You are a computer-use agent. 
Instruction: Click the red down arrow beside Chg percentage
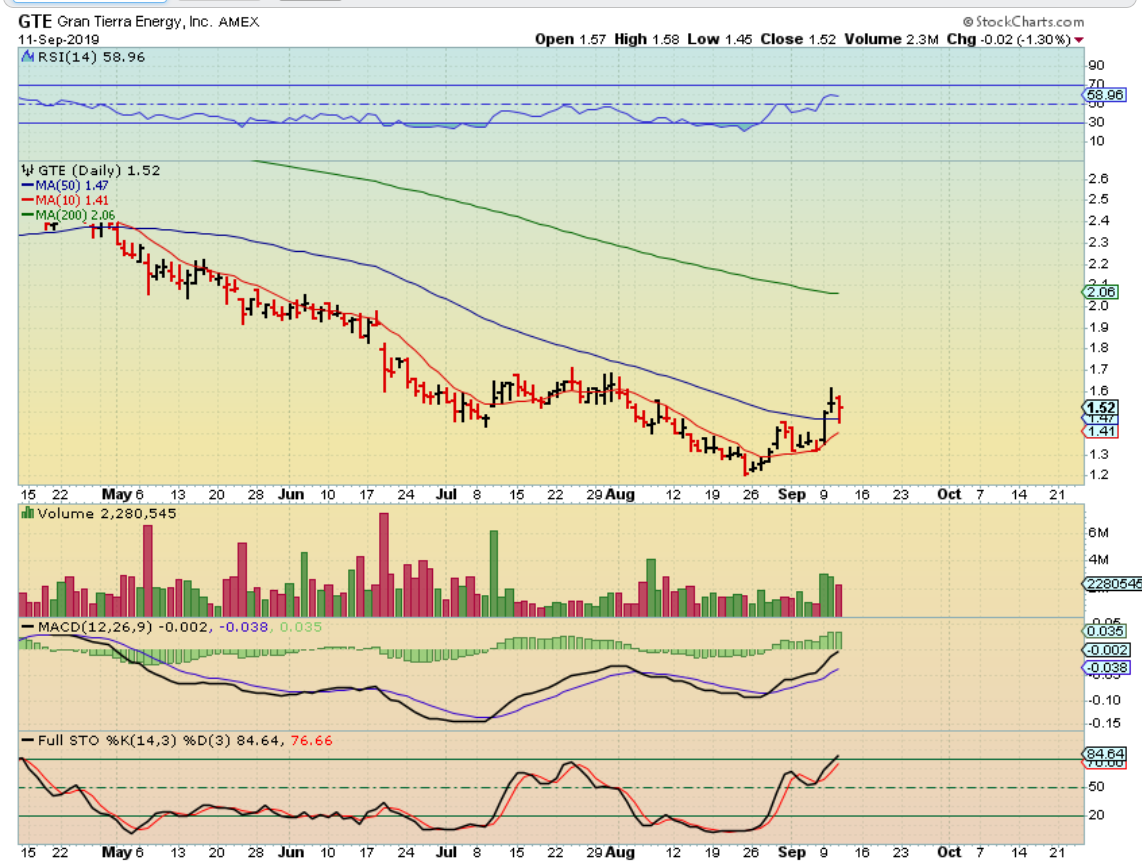[1079, 39]
